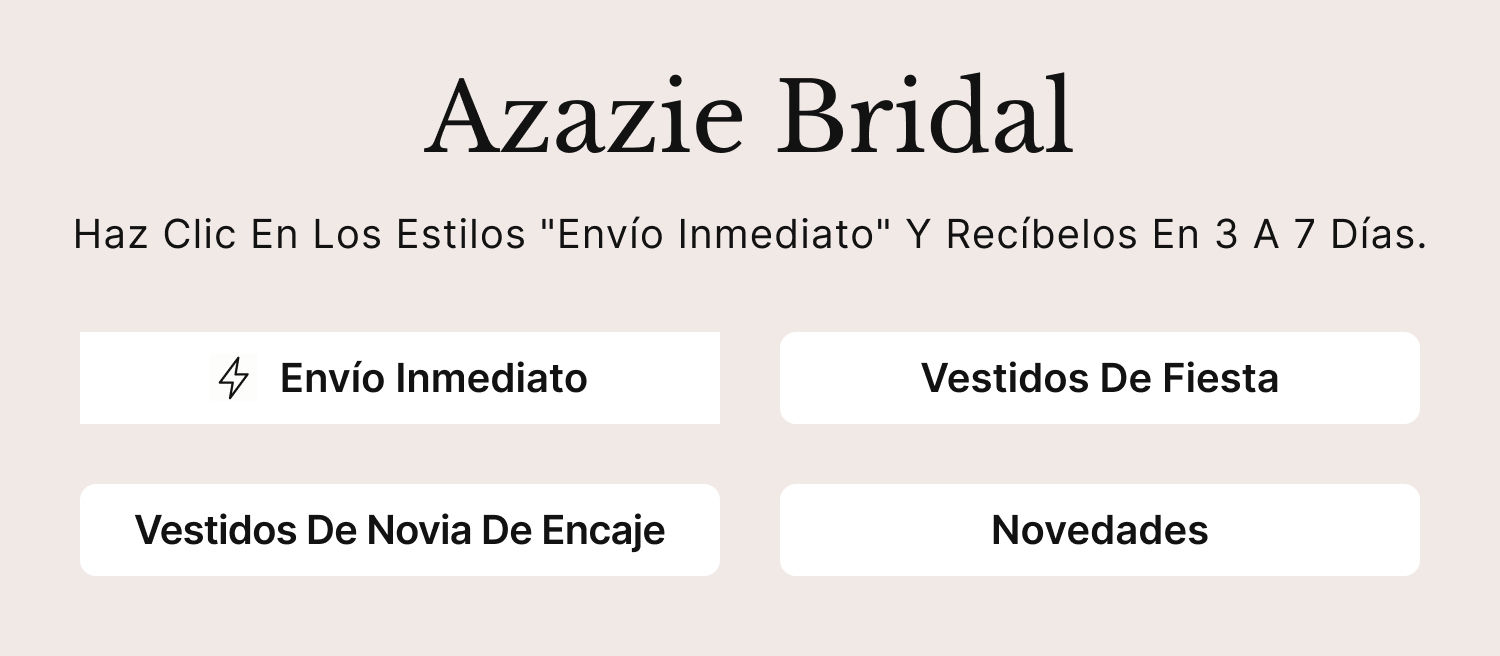Choose the new arrivals quick link
The height and width of the screenshot is (656, 1500).
point(1099,530)
